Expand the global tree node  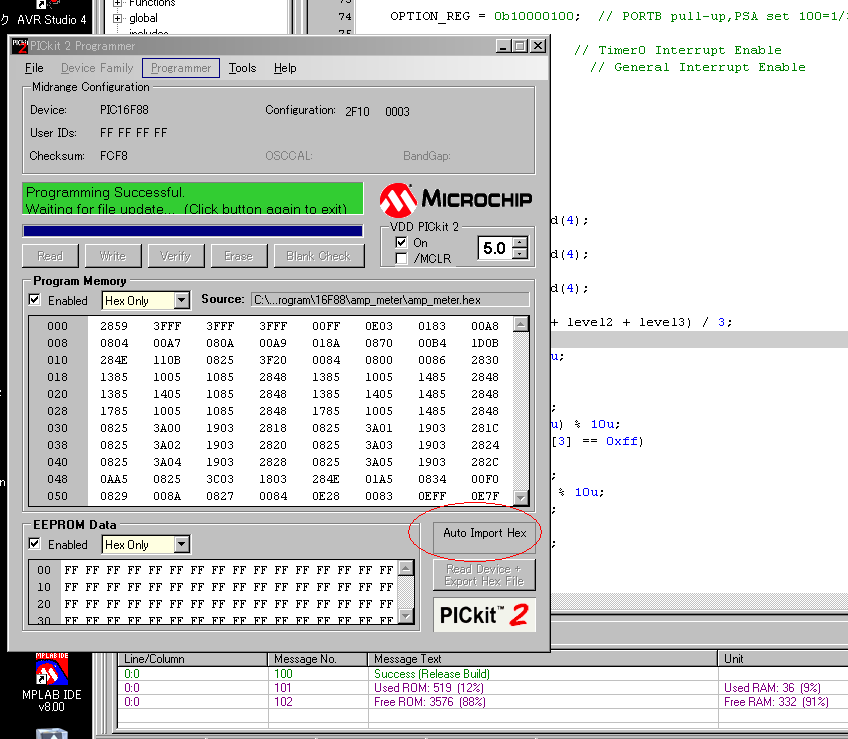click(117, 18)
